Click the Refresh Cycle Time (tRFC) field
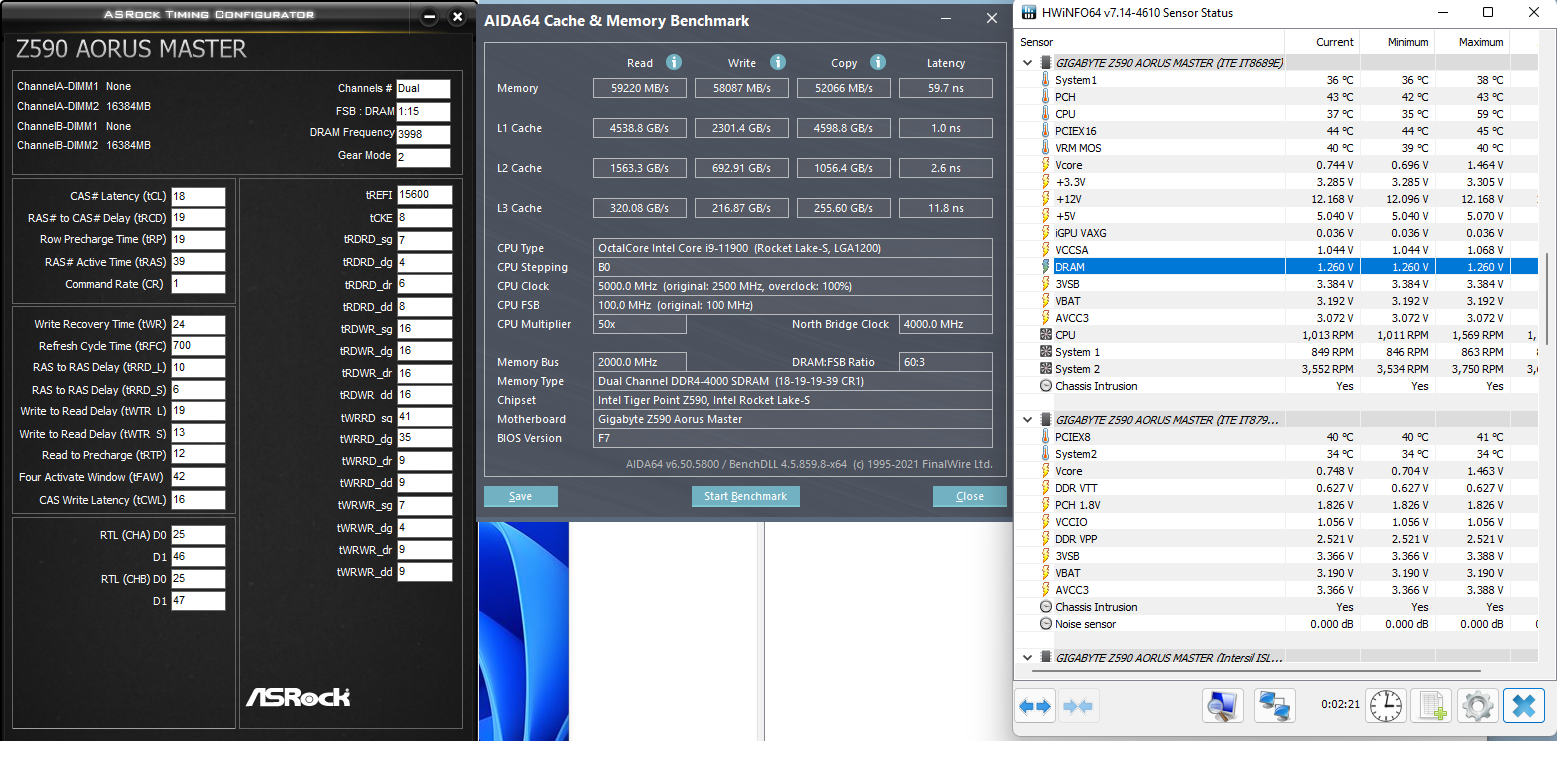1557x780 pixels. tap(198, 346)
